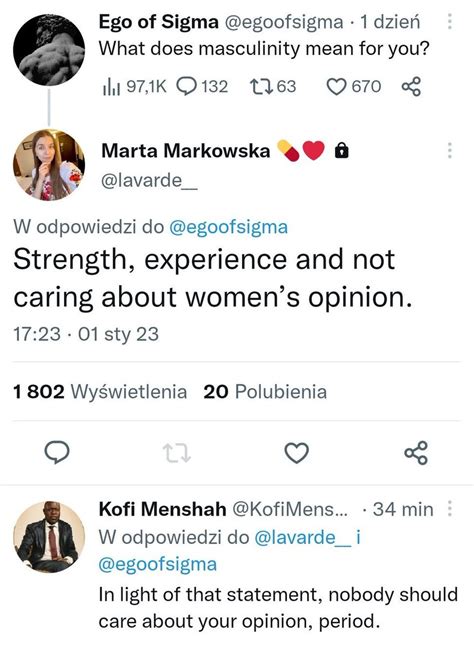
Task: Reply to Marta Markowska's tweet
Action: point(57,453)
